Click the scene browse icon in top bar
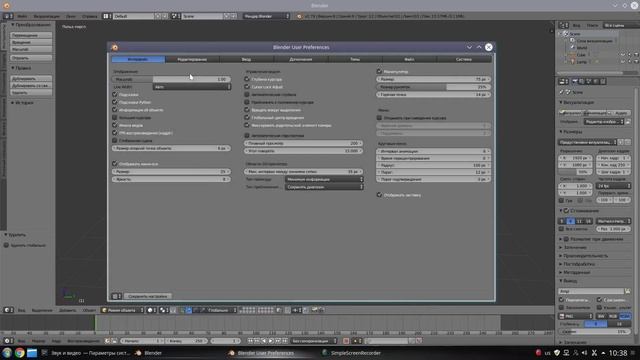 tap(176, 16)
